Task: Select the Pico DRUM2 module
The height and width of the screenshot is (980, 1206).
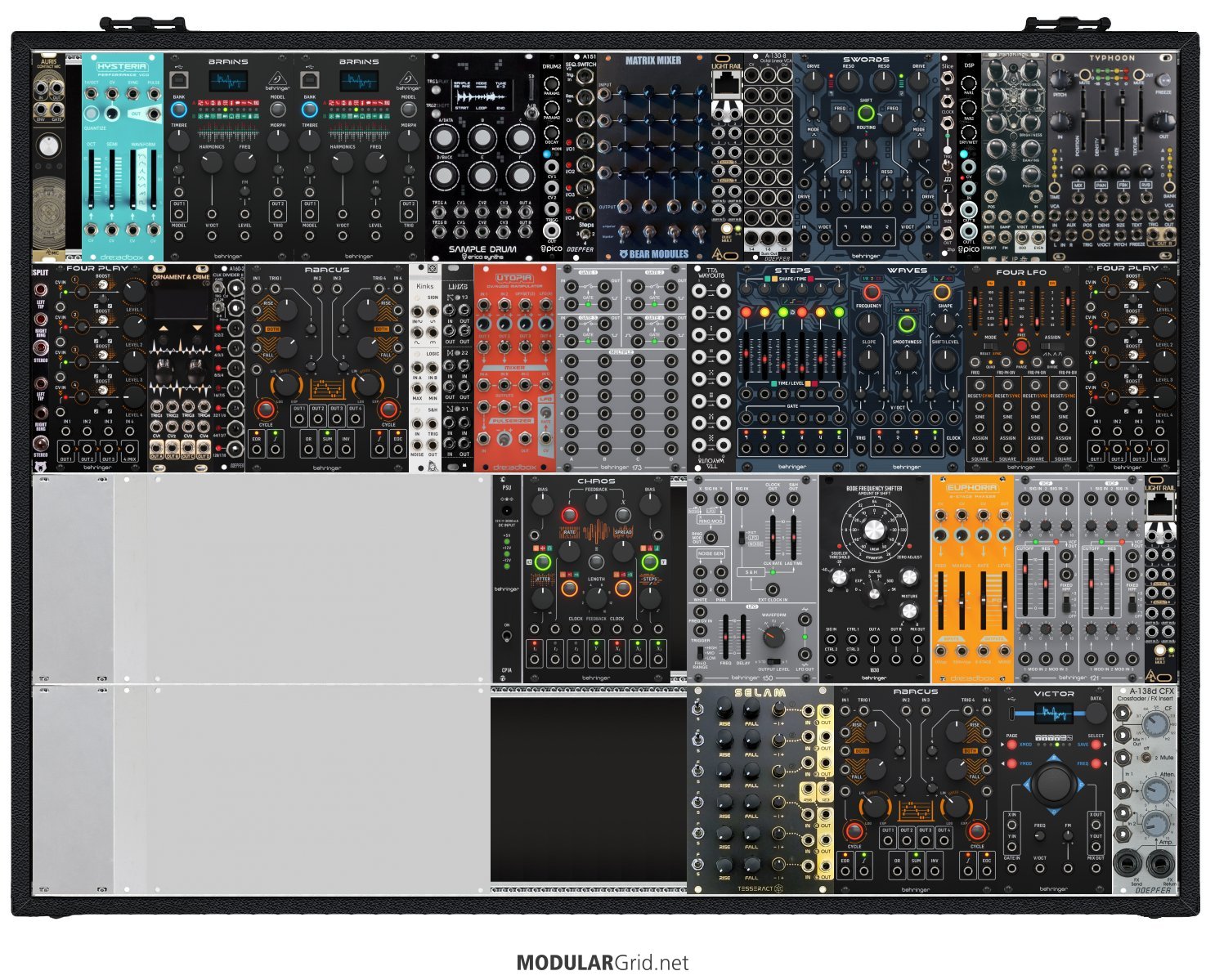Action: [552, 158]
